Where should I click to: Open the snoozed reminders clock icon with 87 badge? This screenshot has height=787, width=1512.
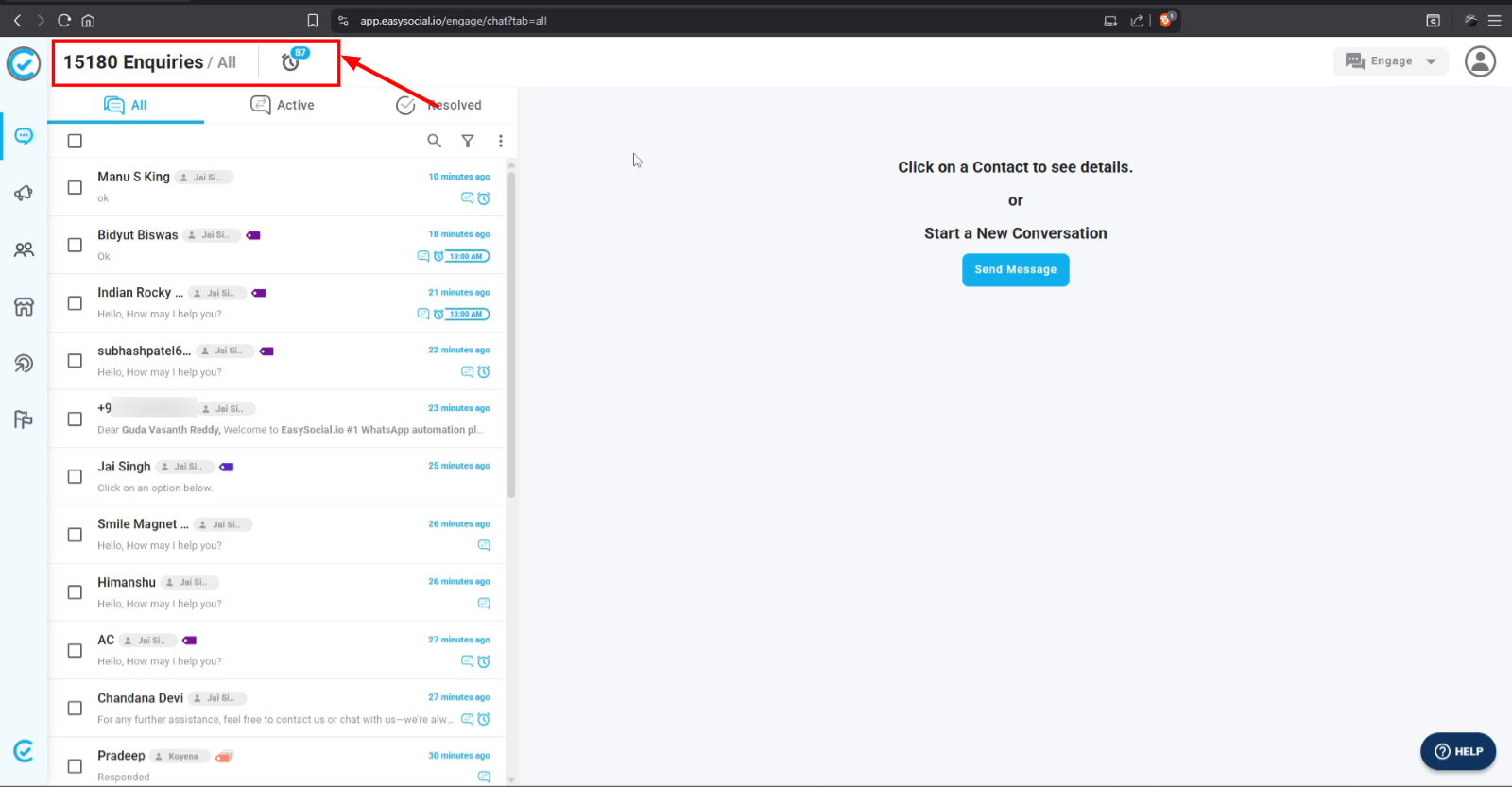click(292, 62)
